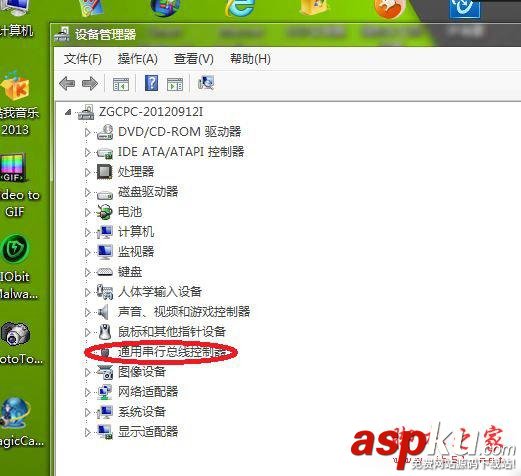Image resolution: width=521 pixels, height=476 pixels.
Task: Select the 处理器 label text
Action: tap(136, 172)
